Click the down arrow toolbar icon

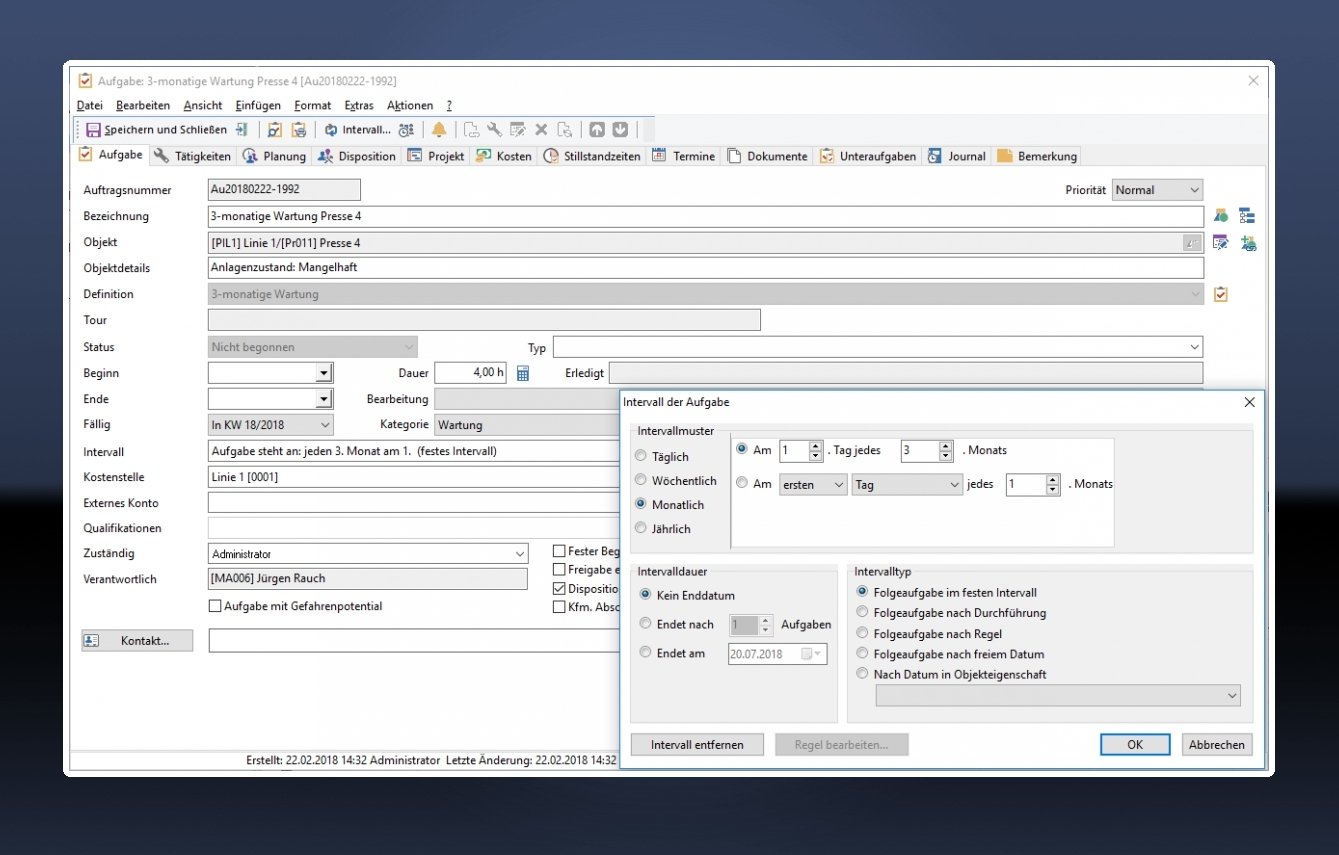(x=620, y=130)
